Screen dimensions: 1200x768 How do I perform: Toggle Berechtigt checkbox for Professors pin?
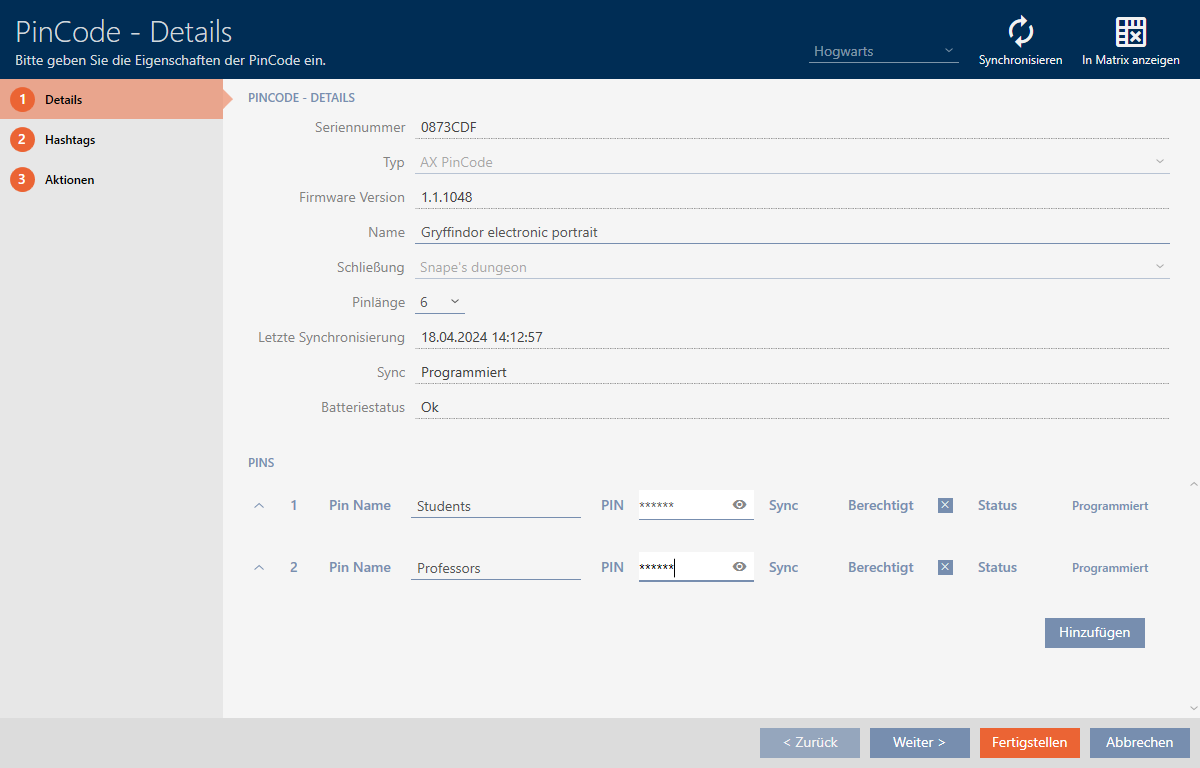945,567
